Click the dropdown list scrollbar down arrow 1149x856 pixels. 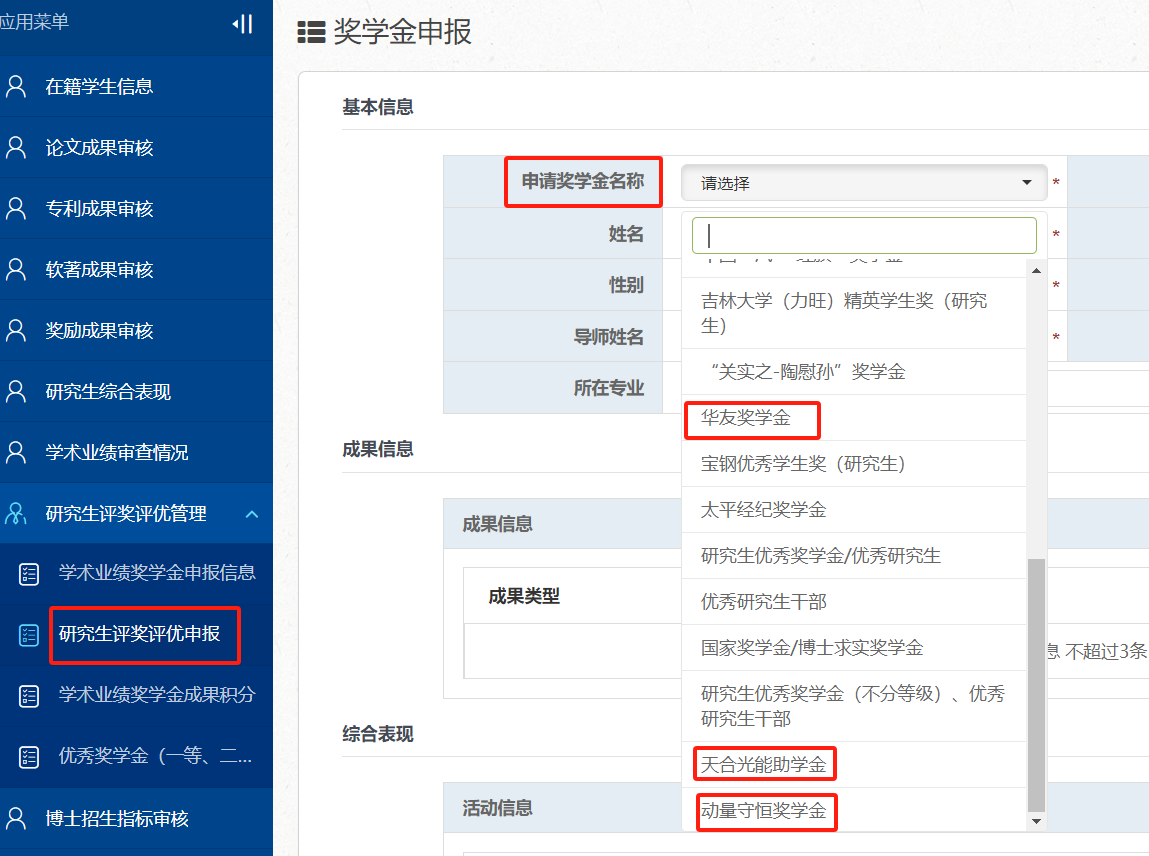[x=1036, y=821]
